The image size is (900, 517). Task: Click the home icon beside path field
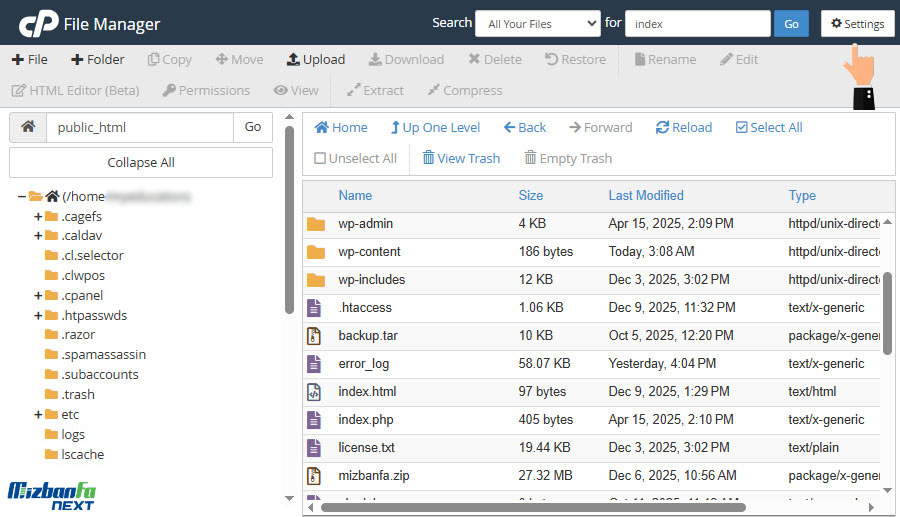[x=28, y=127]
